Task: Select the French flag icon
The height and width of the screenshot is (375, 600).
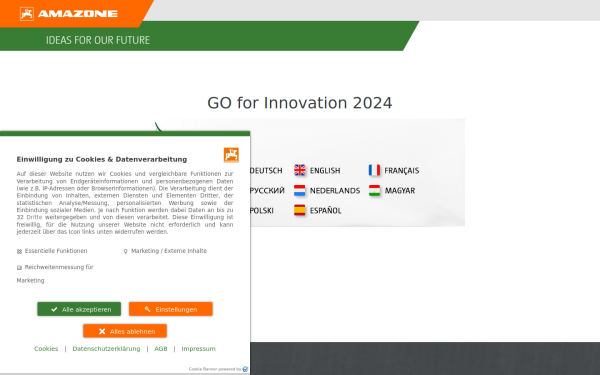Action: 374,170
